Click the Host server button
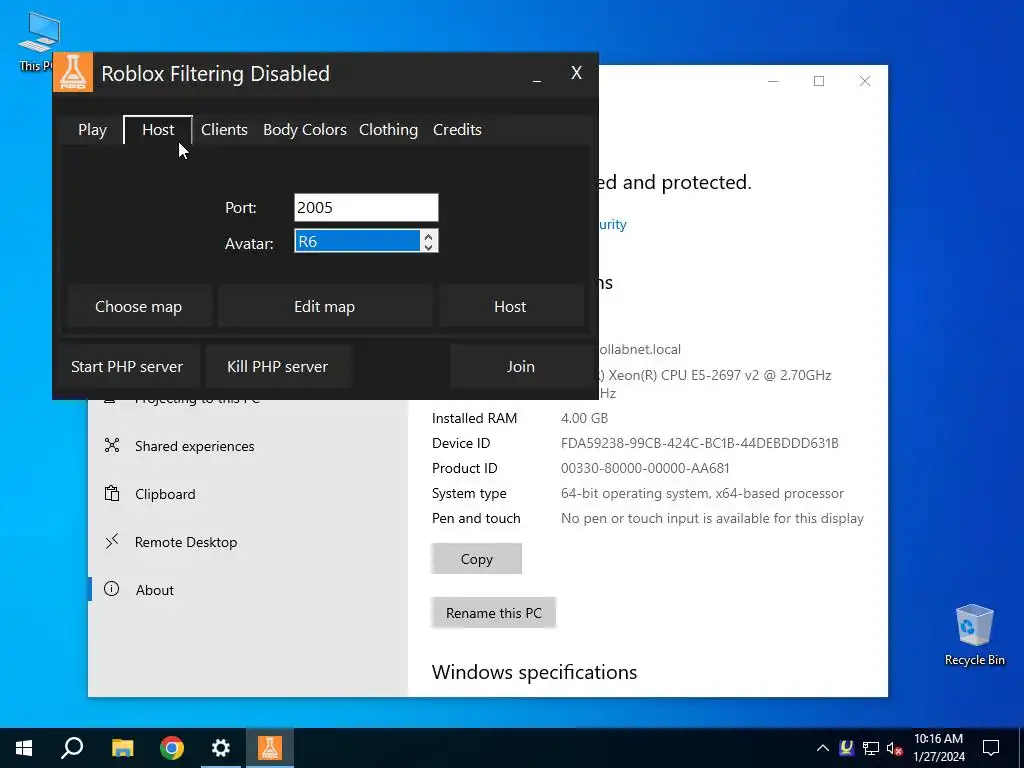The width and height of the screenshot is (1024, 768). 510,306
